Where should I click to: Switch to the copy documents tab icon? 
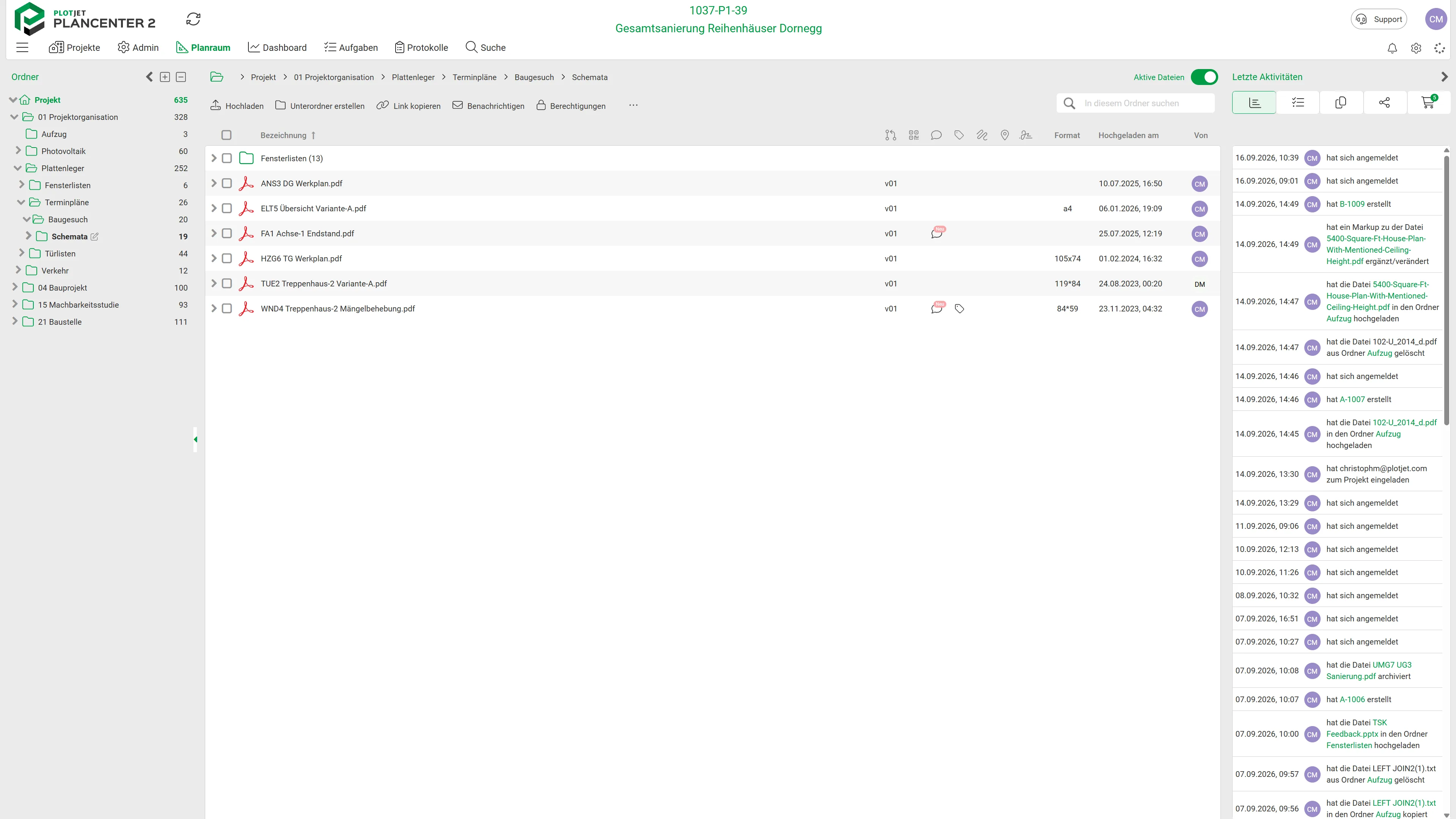pyautogui.click(x=1341, y=102)
